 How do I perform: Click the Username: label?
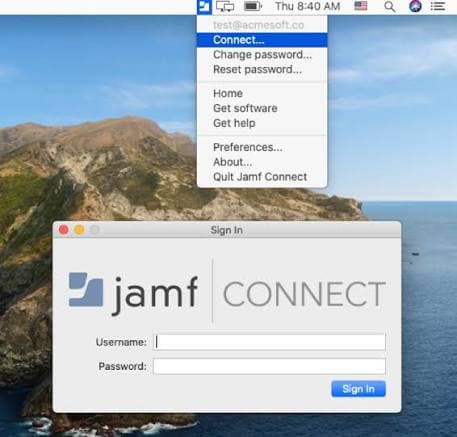[x=121, y=342]
